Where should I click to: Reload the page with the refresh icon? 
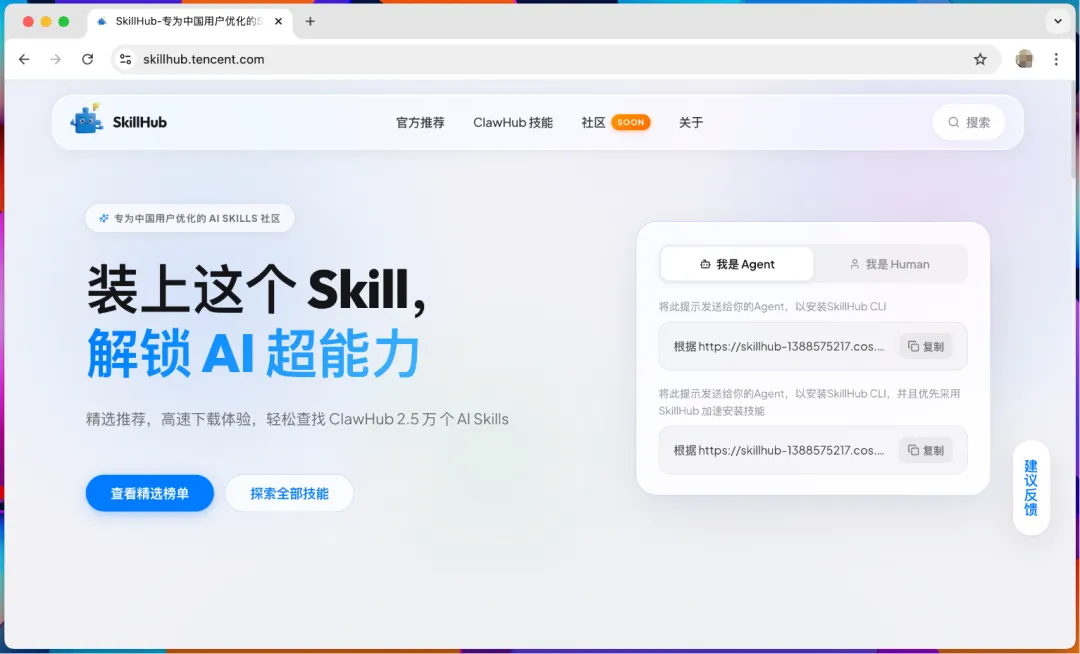[x=87, y=59]
